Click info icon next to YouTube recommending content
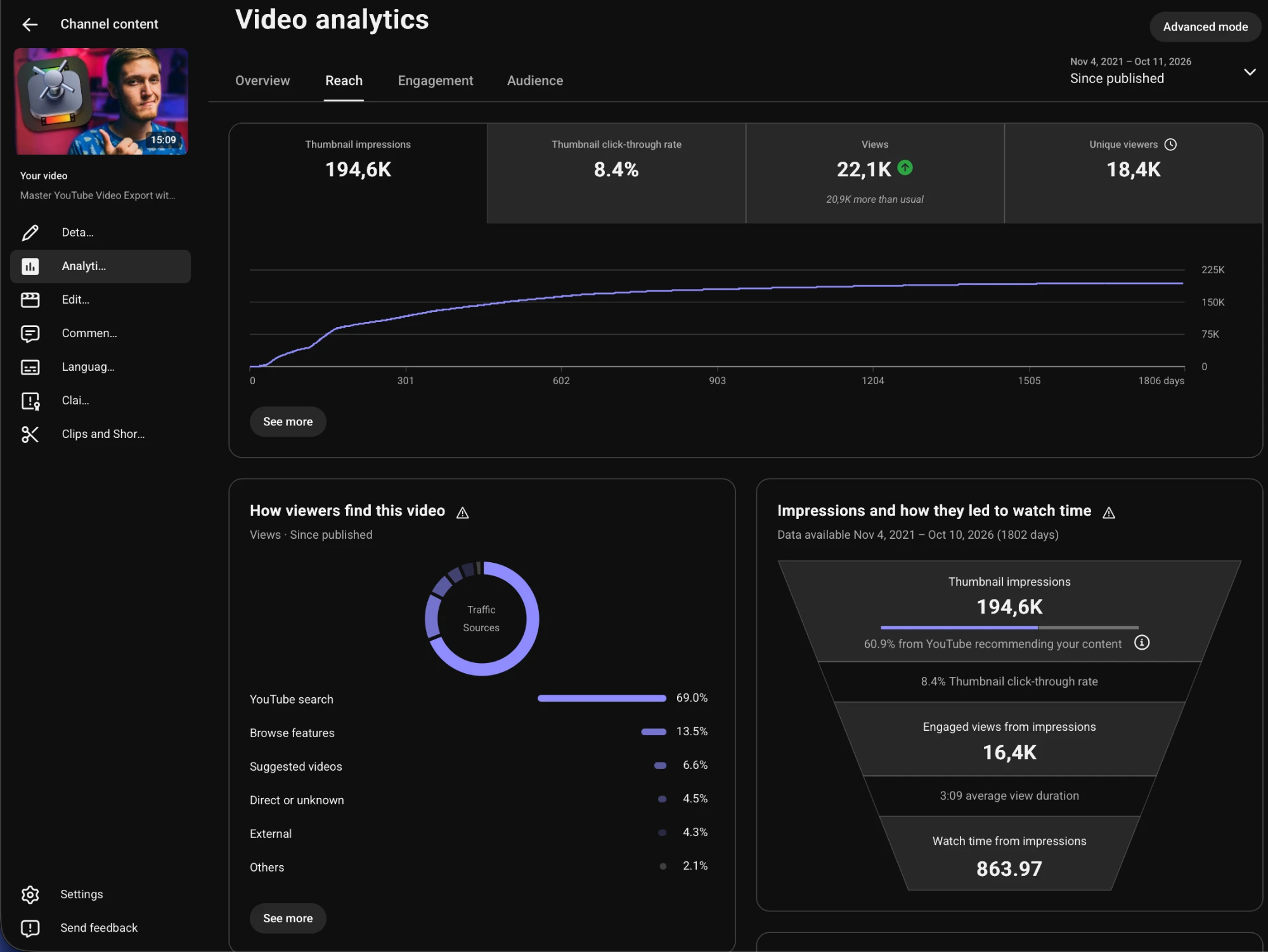Viewport: 1268px width, 952px height. tap(1142, 643)
